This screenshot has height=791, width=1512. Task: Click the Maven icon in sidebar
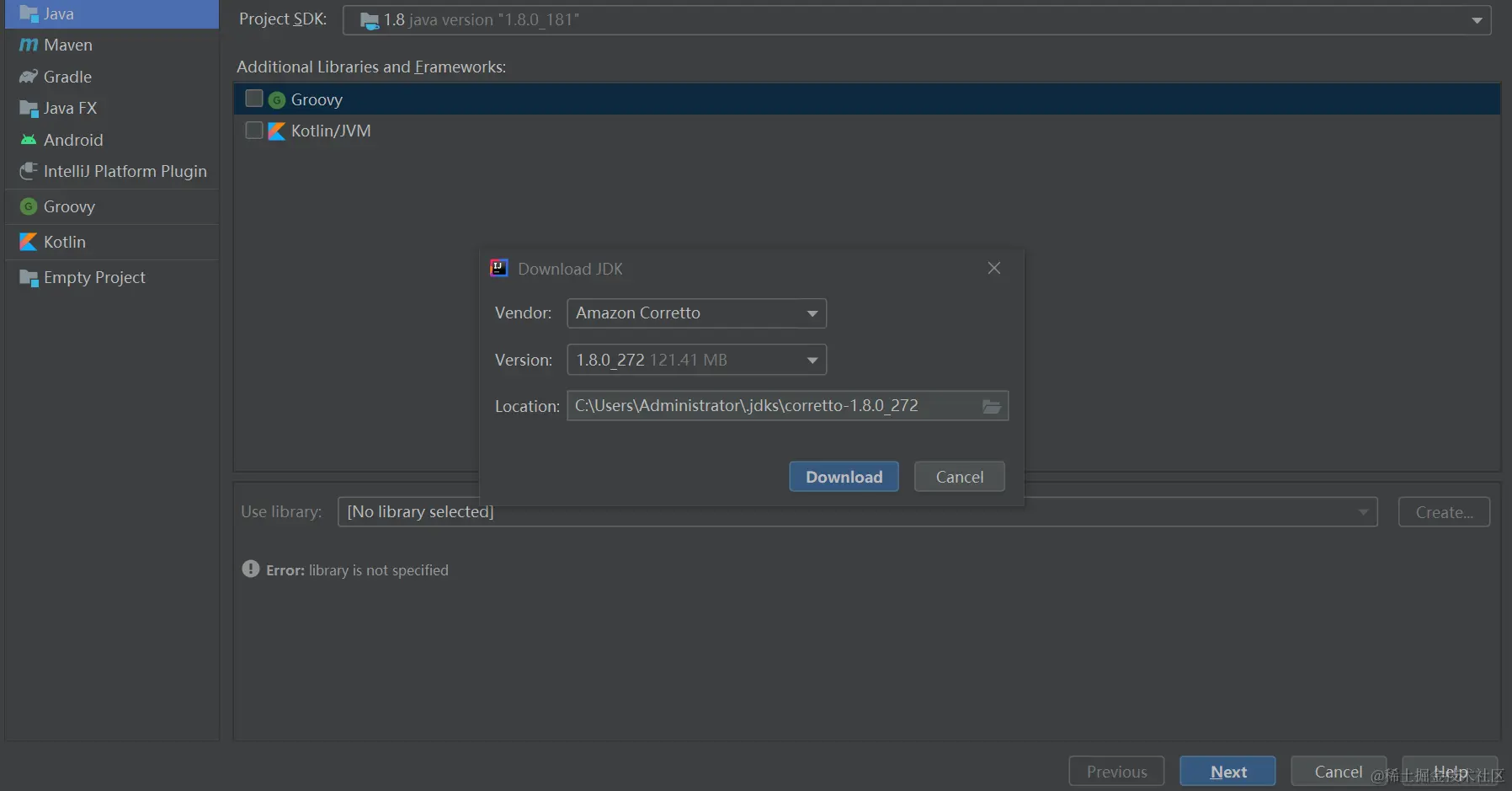pyautogui.click(x=29, y=45)
